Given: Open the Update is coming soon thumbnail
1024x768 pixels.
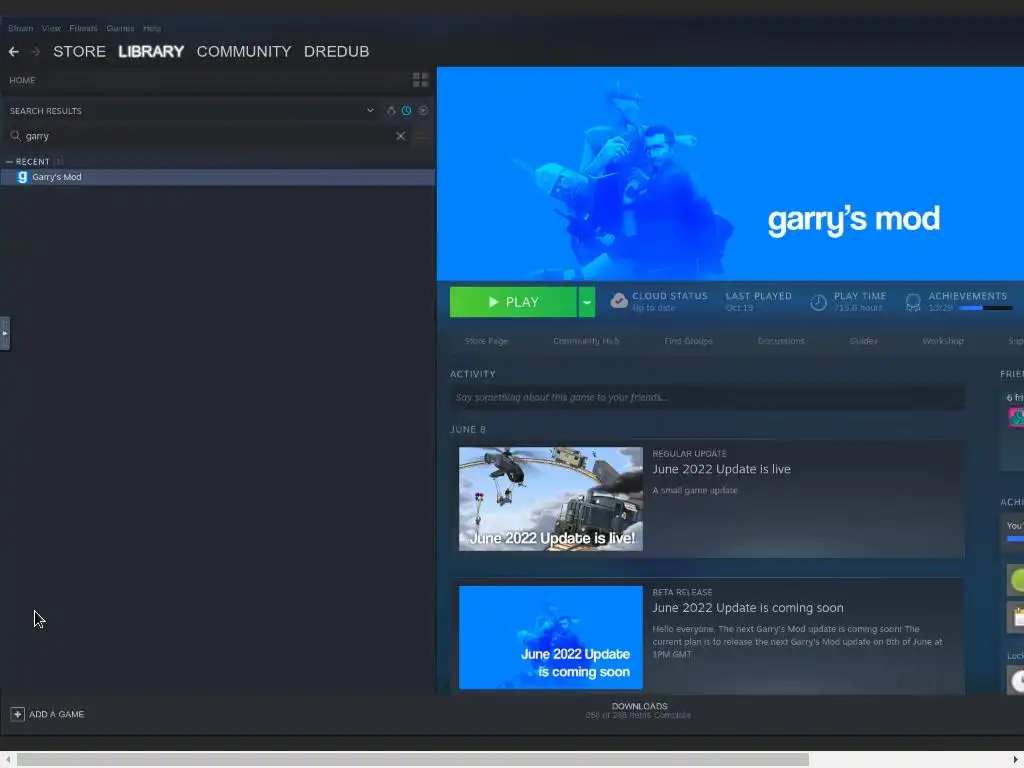Looking at the screenshot, I should [551, 637].
